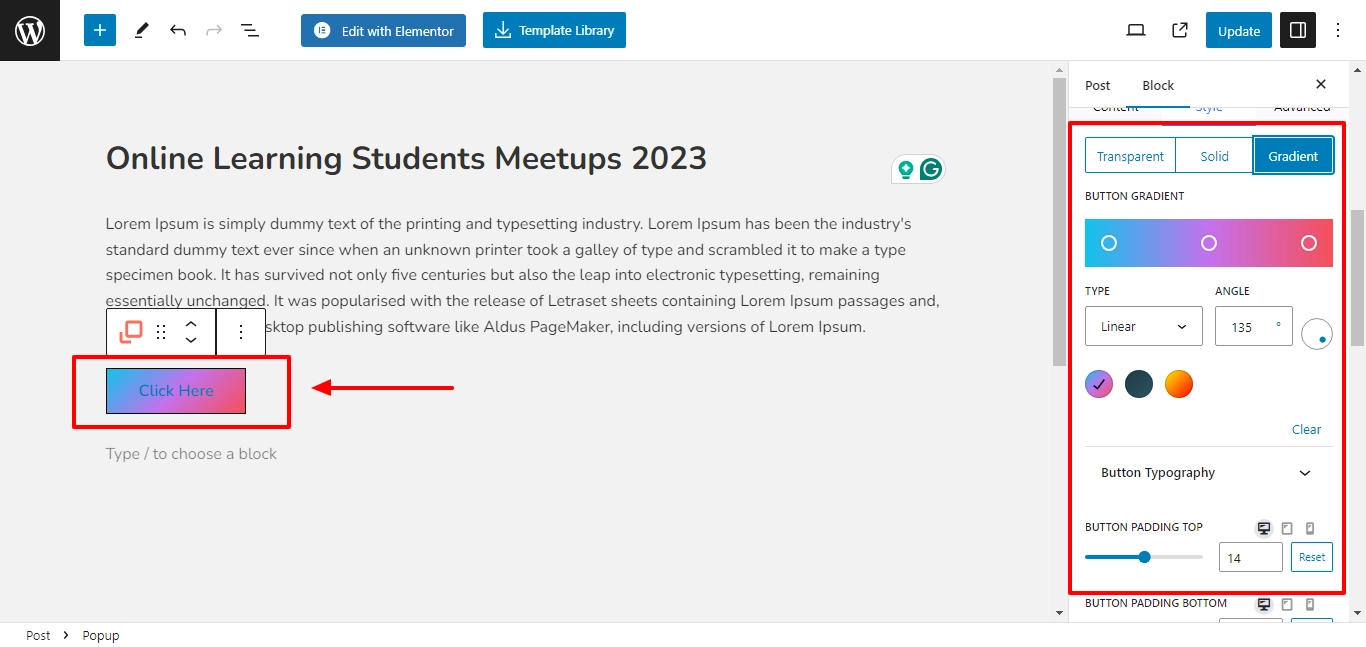Click the Edit with Elementor button
This screenshot has height=647, width=1366.
384,30
